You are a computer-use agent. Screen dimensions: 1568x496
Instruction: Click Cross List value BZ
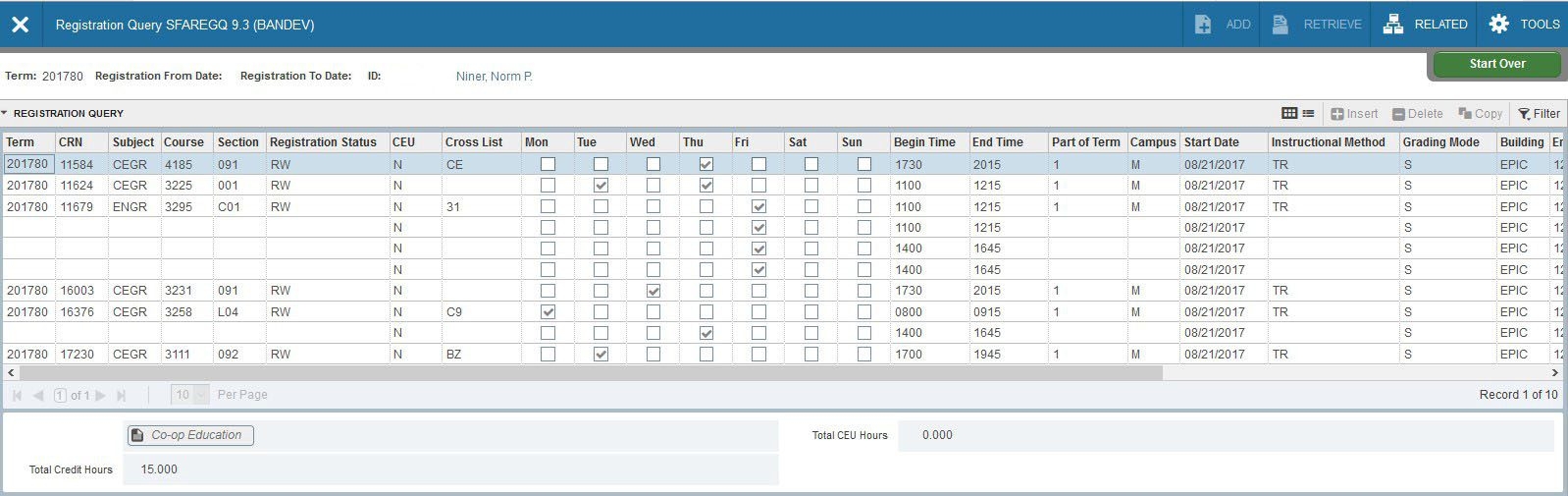pos(453,355)
